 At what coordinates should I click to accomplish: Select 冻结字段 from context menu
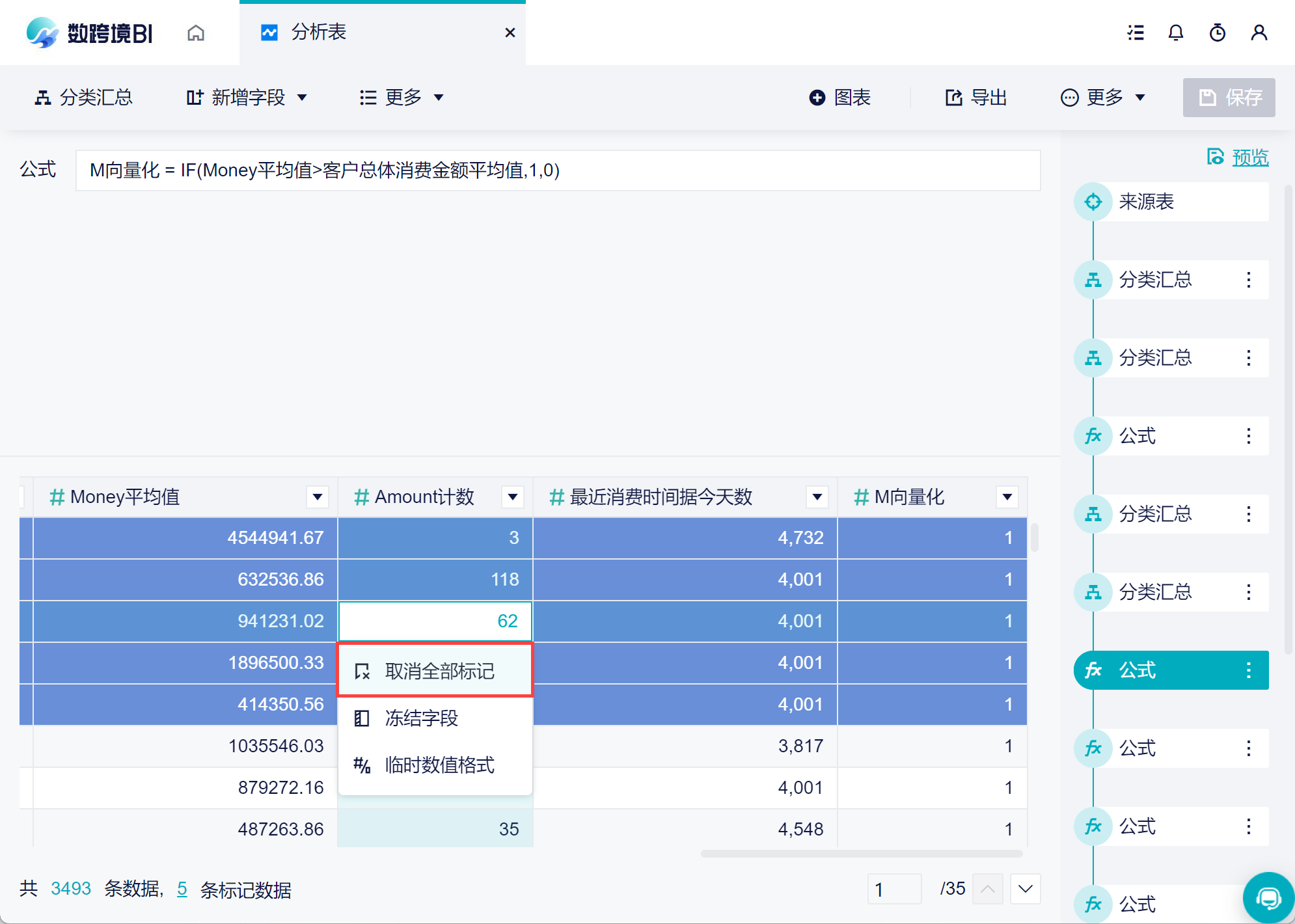[x=423, y=718]
